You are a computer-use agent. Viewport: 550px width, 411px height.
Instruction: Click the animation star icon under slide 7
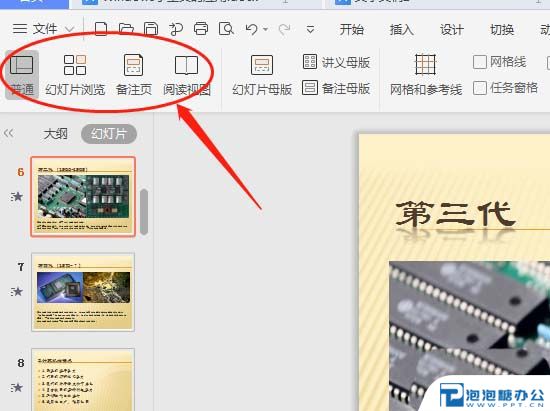point(16,291)
